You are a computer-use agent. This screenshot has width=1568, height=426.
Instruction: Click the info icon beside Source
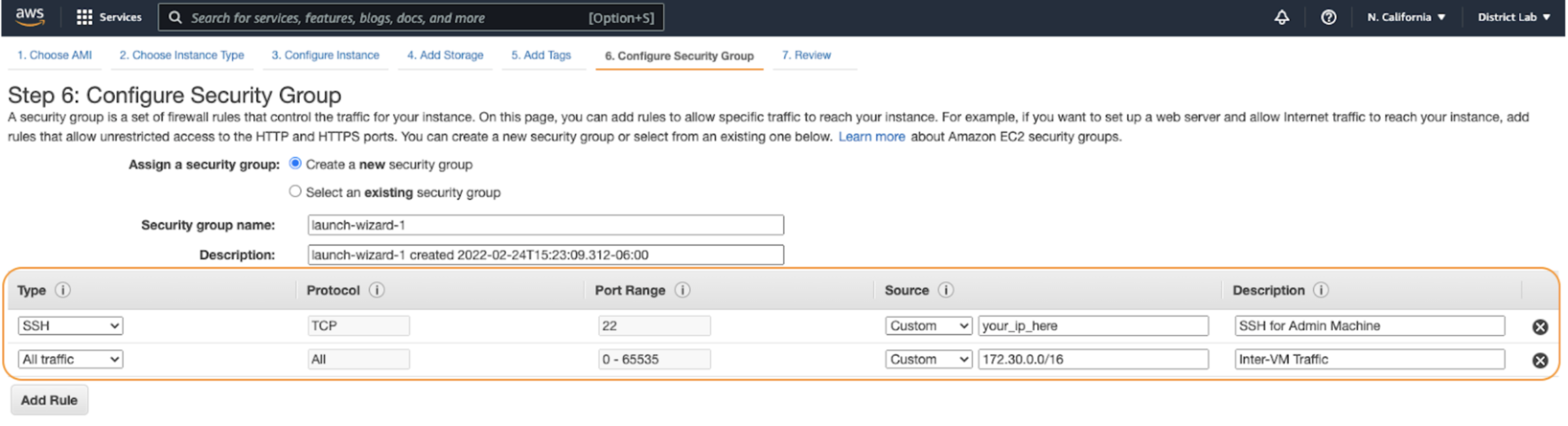(946, 290)
